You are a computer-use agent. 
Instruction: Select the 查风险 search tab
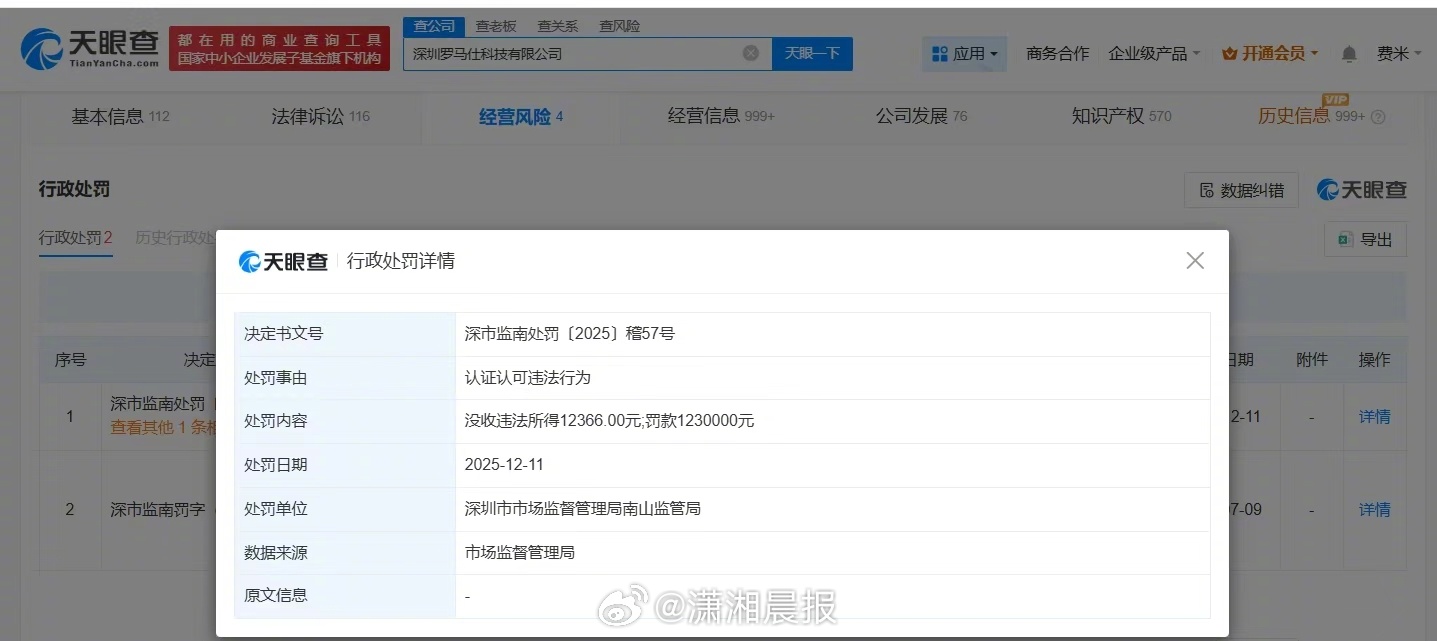pos(619,26)
